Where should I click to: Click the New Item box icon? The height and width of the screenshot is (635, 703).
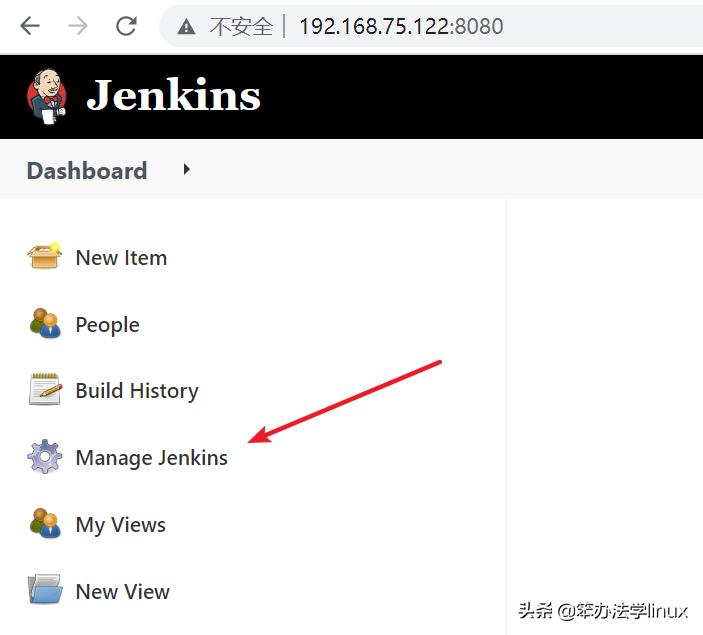(x=44, y=256)
